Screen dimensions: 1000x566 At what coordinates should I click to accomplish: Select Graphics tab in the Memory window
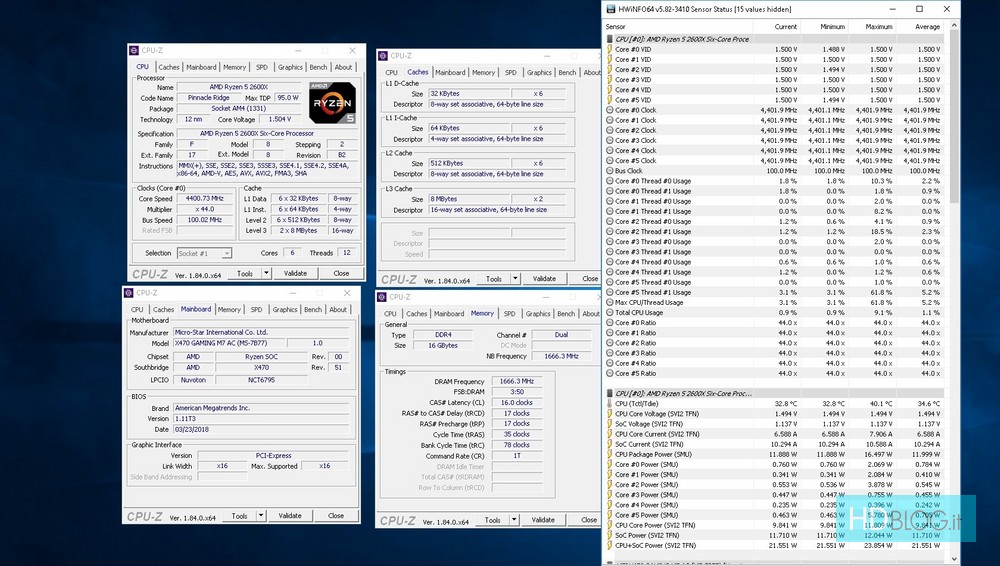click(x=539, y=313)
